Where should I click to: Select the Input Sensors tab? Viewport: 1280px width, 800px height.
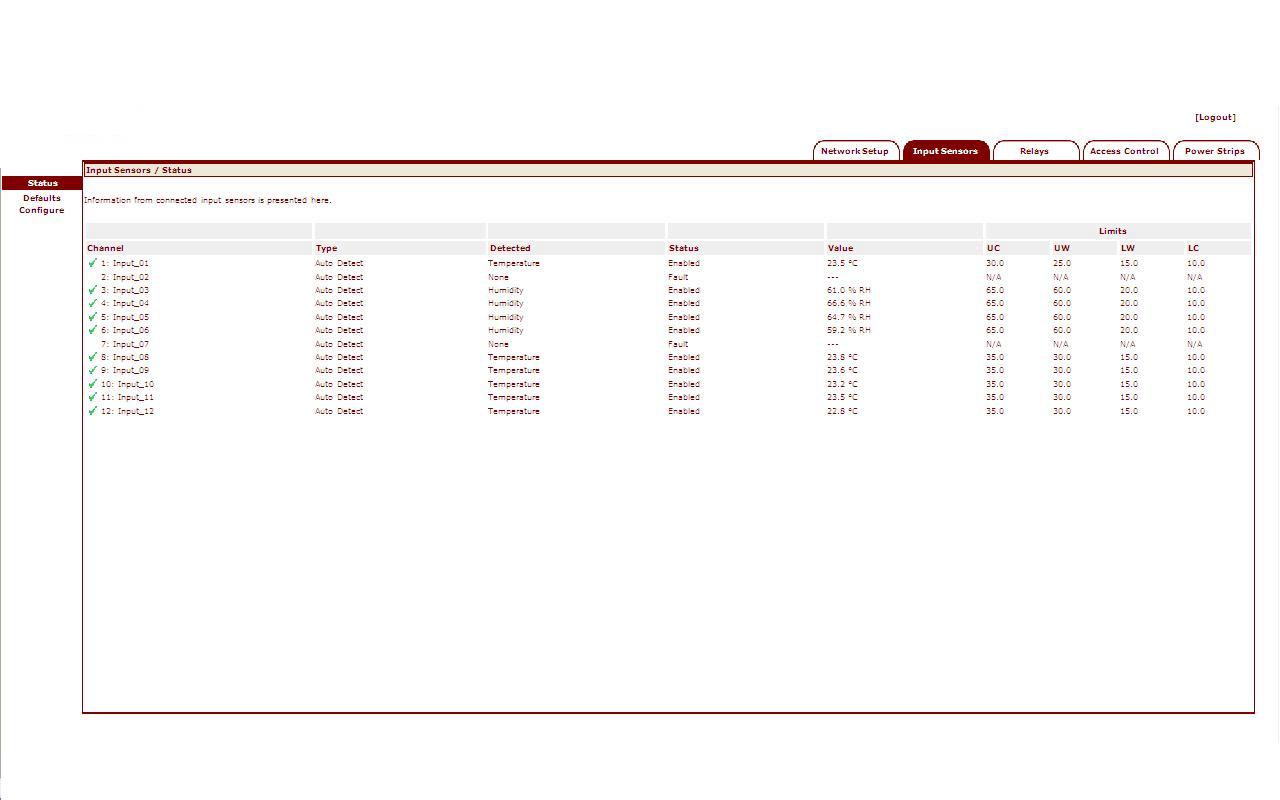click(x=945, y=151)
